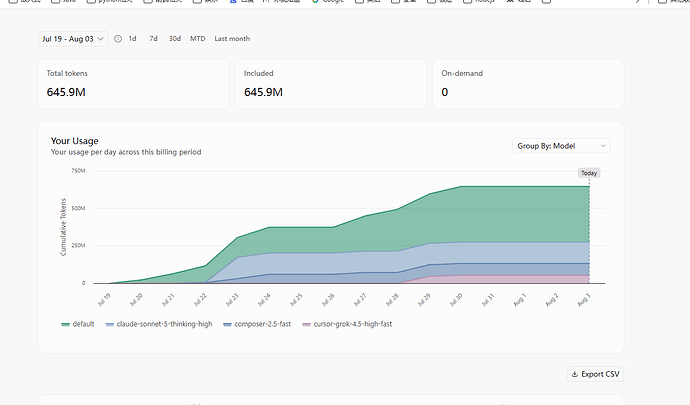The width and height of the screenshot is (690, 405).
Task: Toggle cursor-grok-4.5-high-fast legend entry
Action: pos(347,324)
